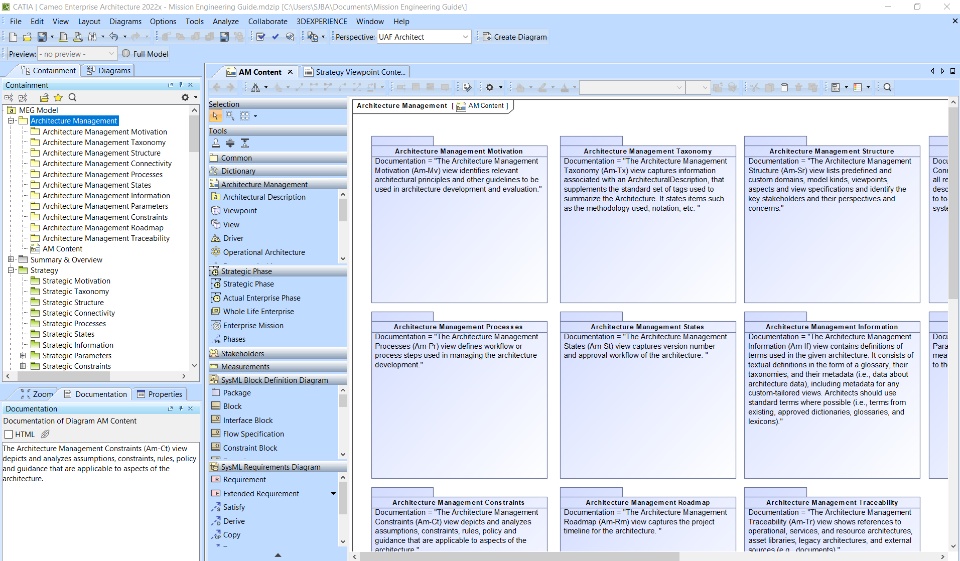The height and width of the screenshot is (561, 960).
Task: Select the Constraint Block palette tool
Action: 250,448
